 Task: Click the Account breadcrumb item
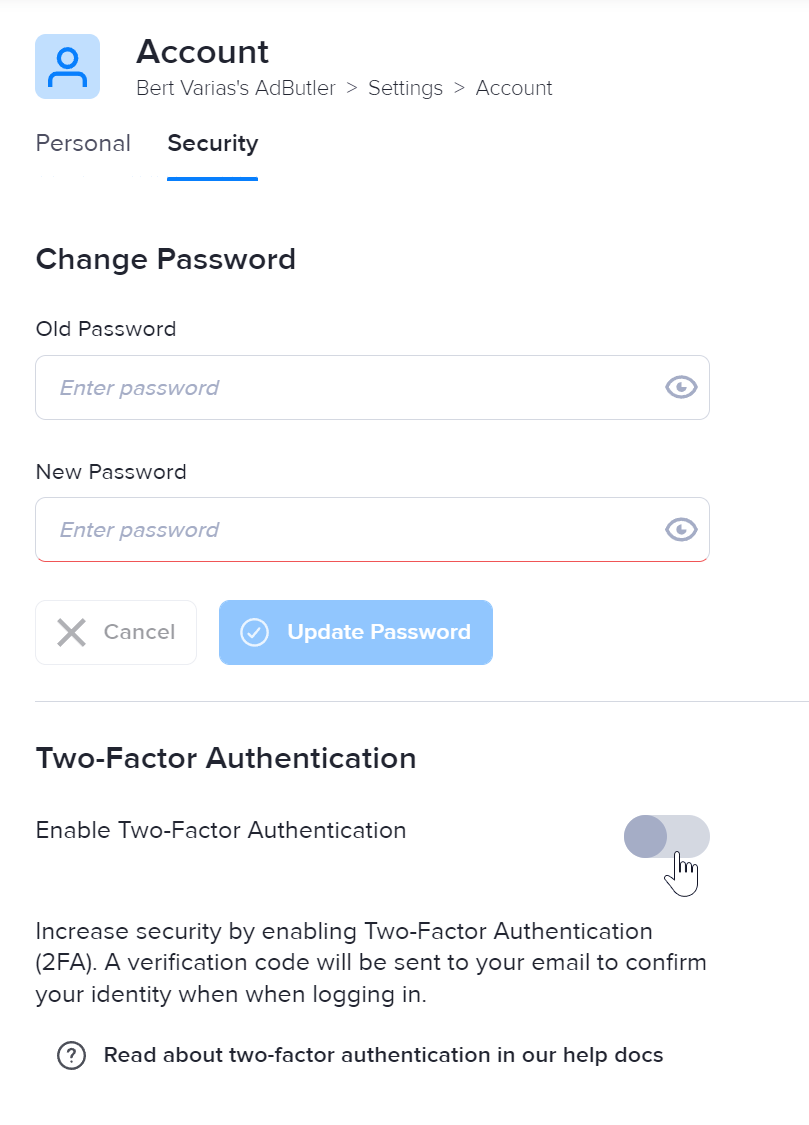pos(514,88)
